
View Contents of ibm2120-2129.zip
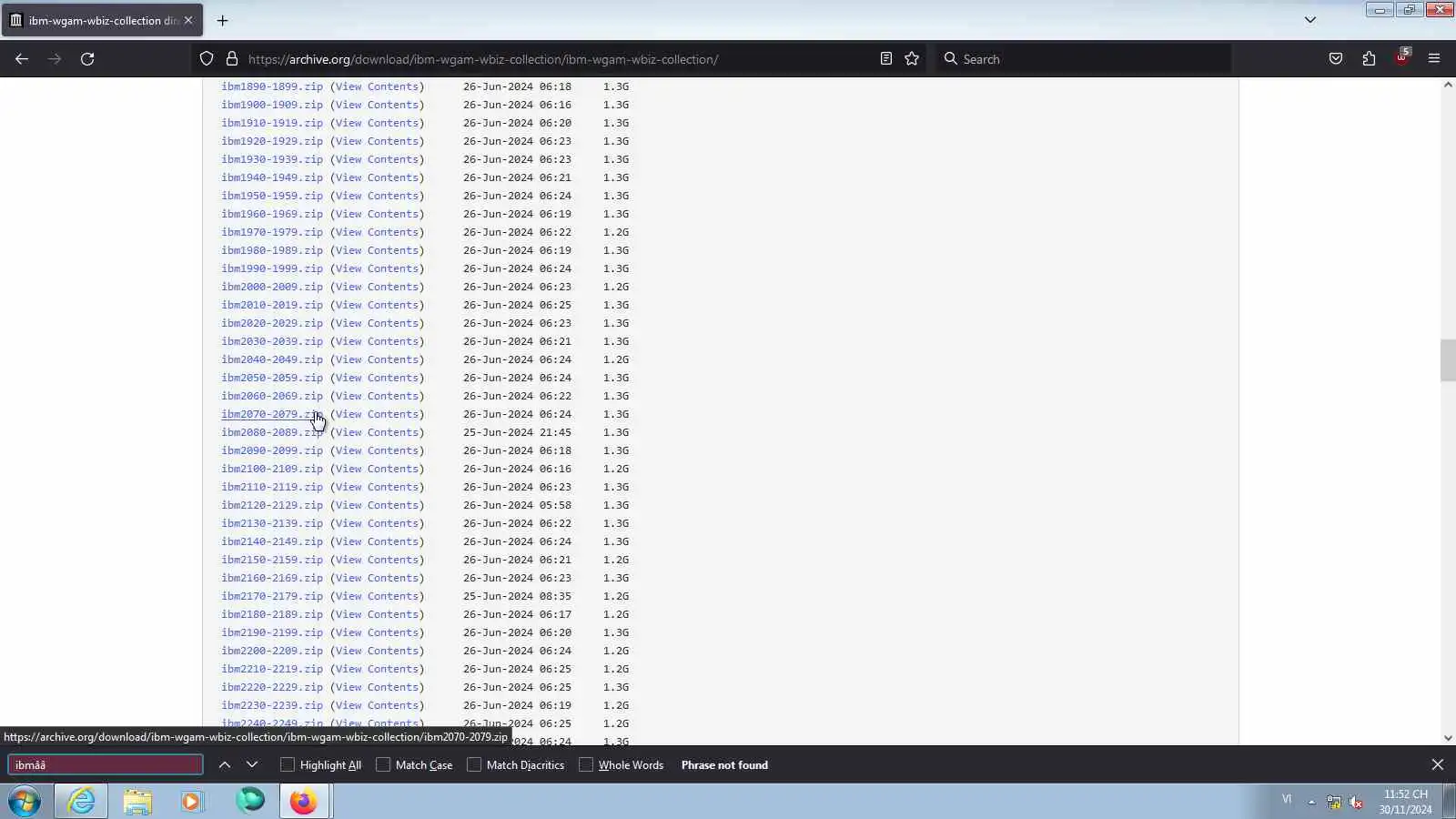tap(377, 505)
